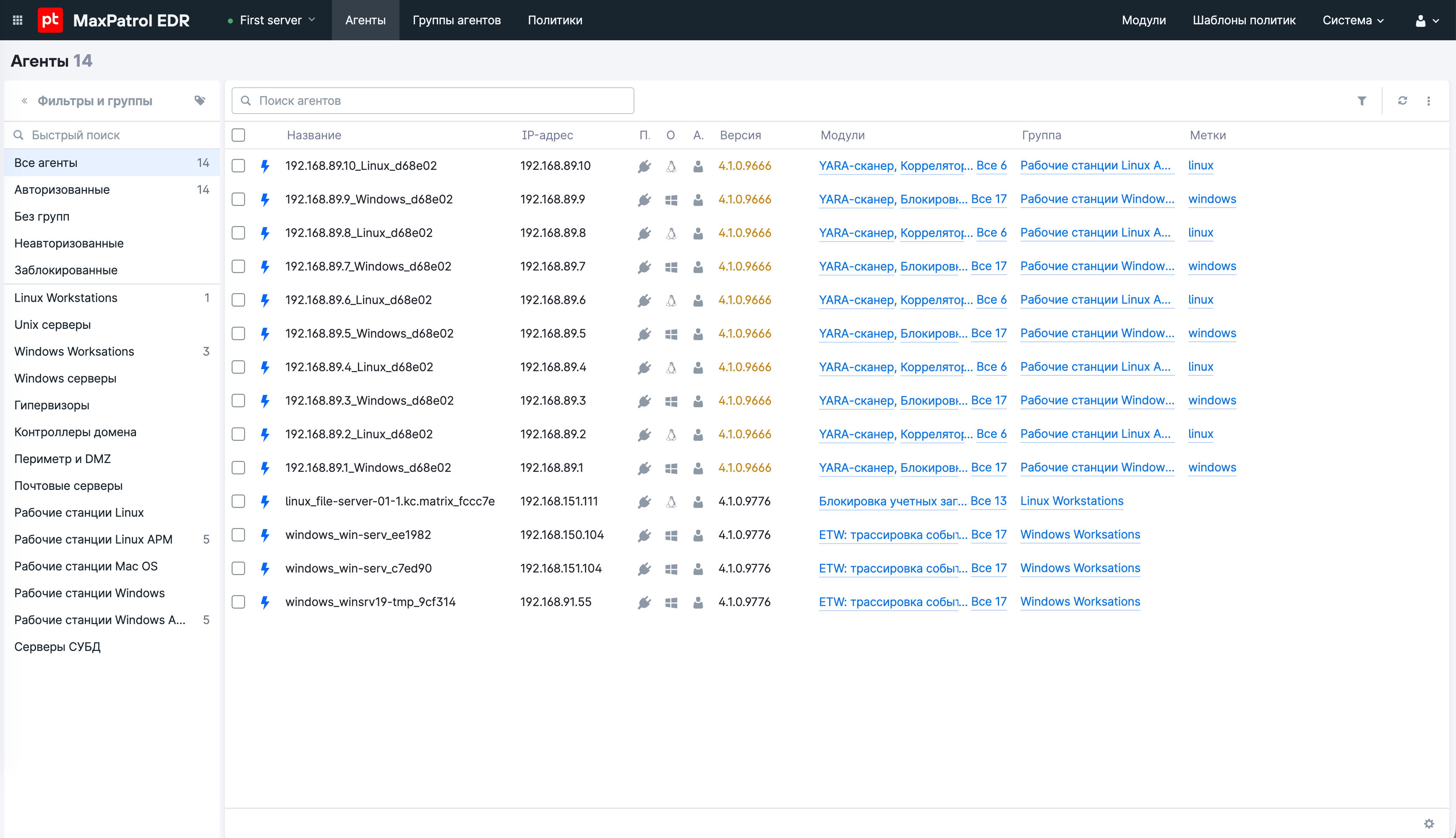Screen dimensions: 1456x838
Task: Tick the select-all agents checkbox in header
Action: (238, 135)
